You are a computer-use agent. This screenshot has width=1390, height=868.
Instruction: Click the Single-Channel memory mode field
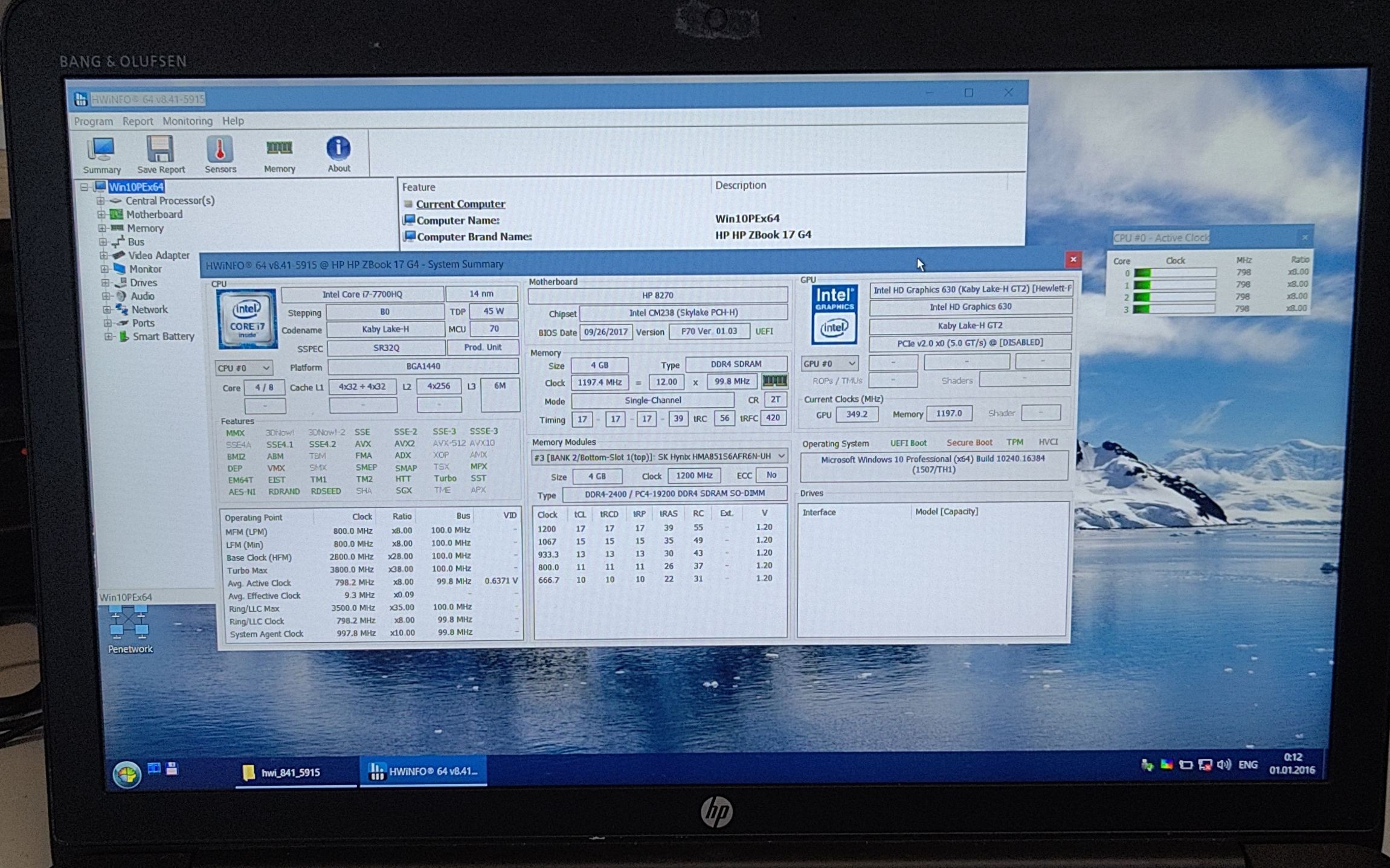(652, 400)
